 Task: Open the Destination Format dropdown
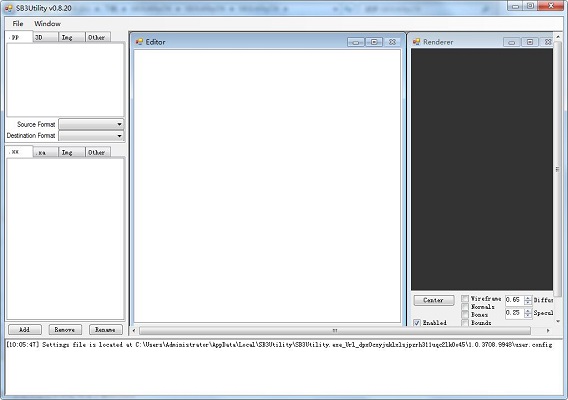click(x=91, y=136)
